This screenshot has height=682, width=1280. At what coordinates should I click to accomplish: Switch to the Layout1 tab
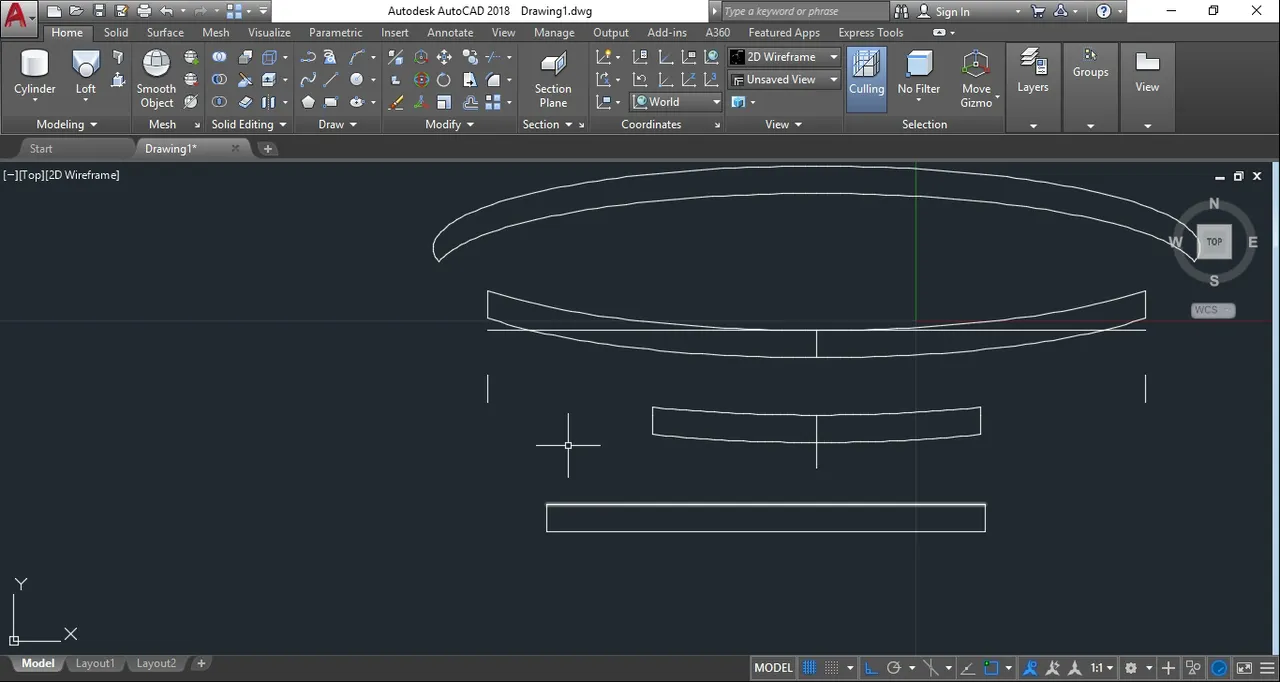coord(95,664)
